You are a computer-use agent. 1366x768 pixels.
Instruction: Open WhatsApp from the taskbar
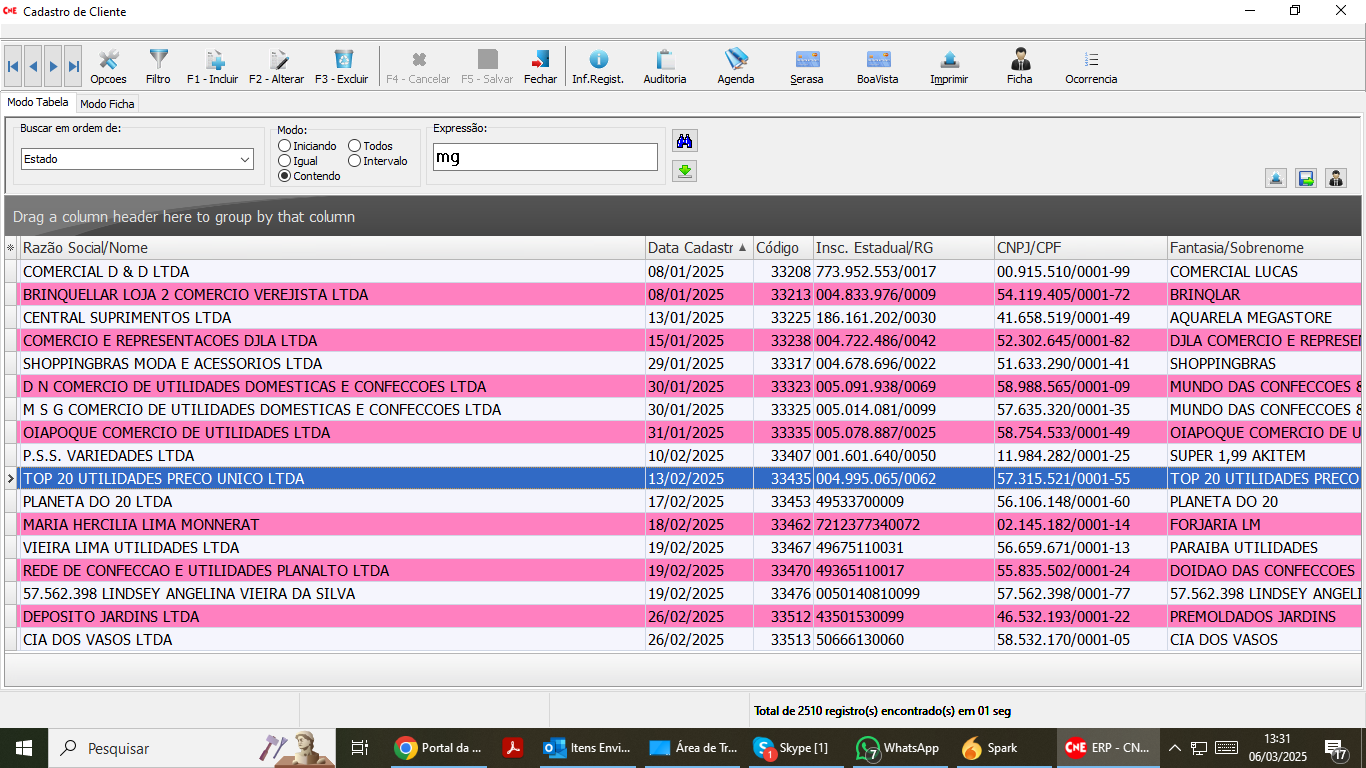pos(899,748)
